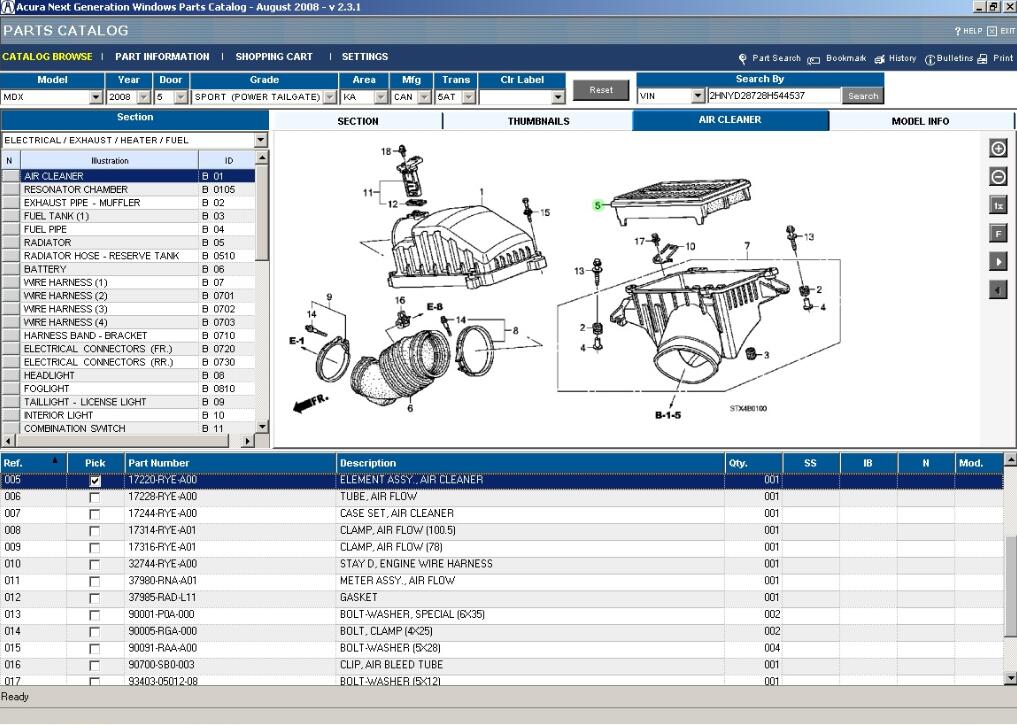Viewport: 1017px width, 725px height.
Task: Select the COMBINATION SWITCH illustration row
Action: click(x=128, y=429)
